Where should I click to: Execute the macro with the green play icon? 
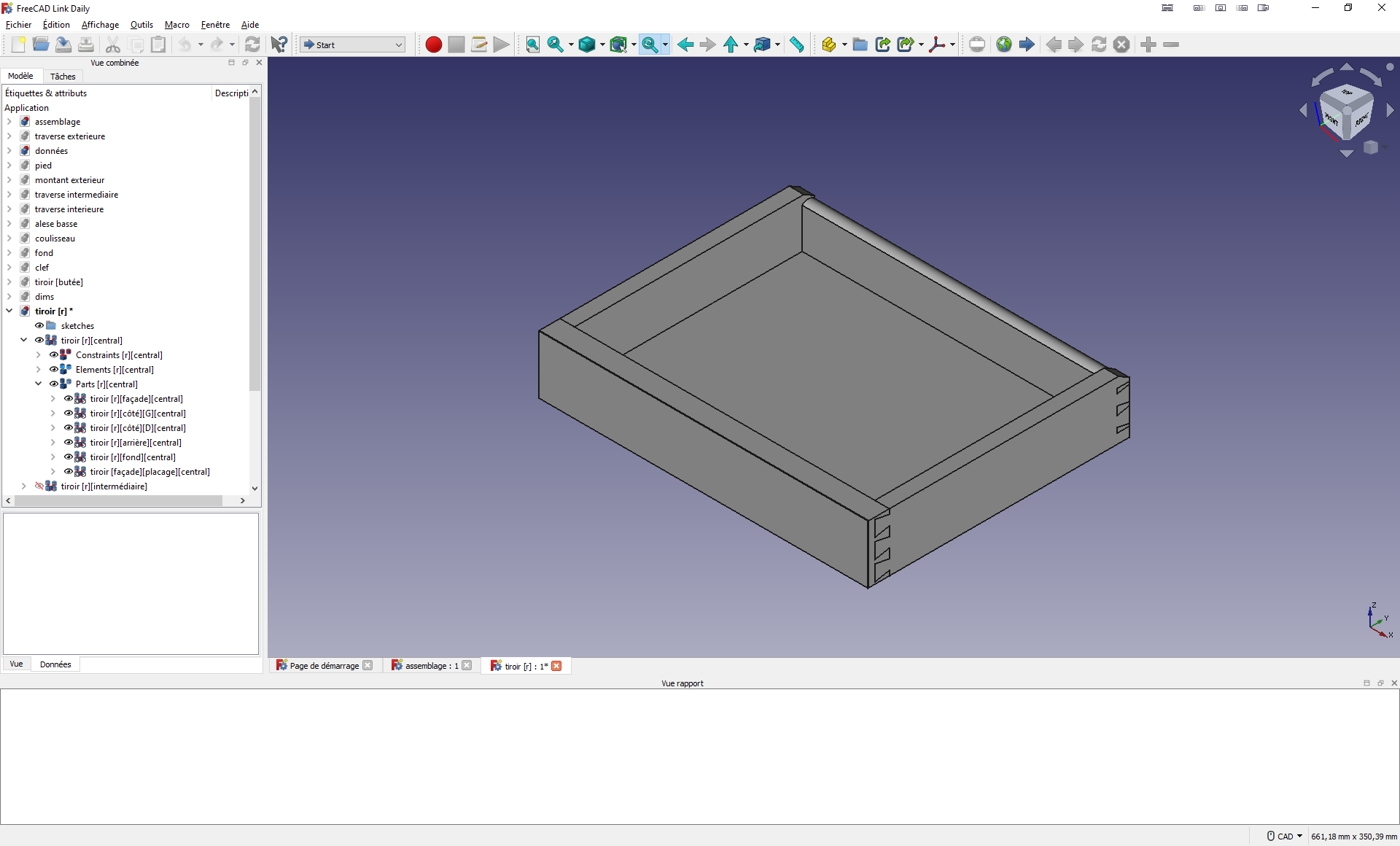(x=501, y=44)
